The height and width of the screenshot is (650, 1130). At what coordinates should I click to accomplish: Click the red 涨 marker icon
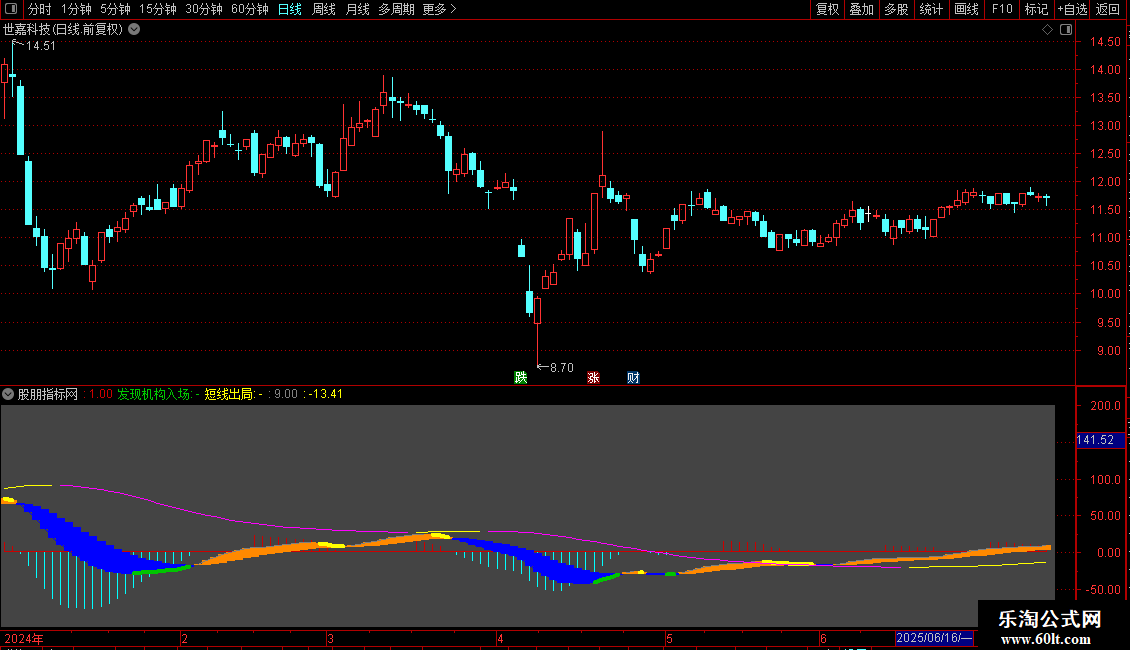593,378
